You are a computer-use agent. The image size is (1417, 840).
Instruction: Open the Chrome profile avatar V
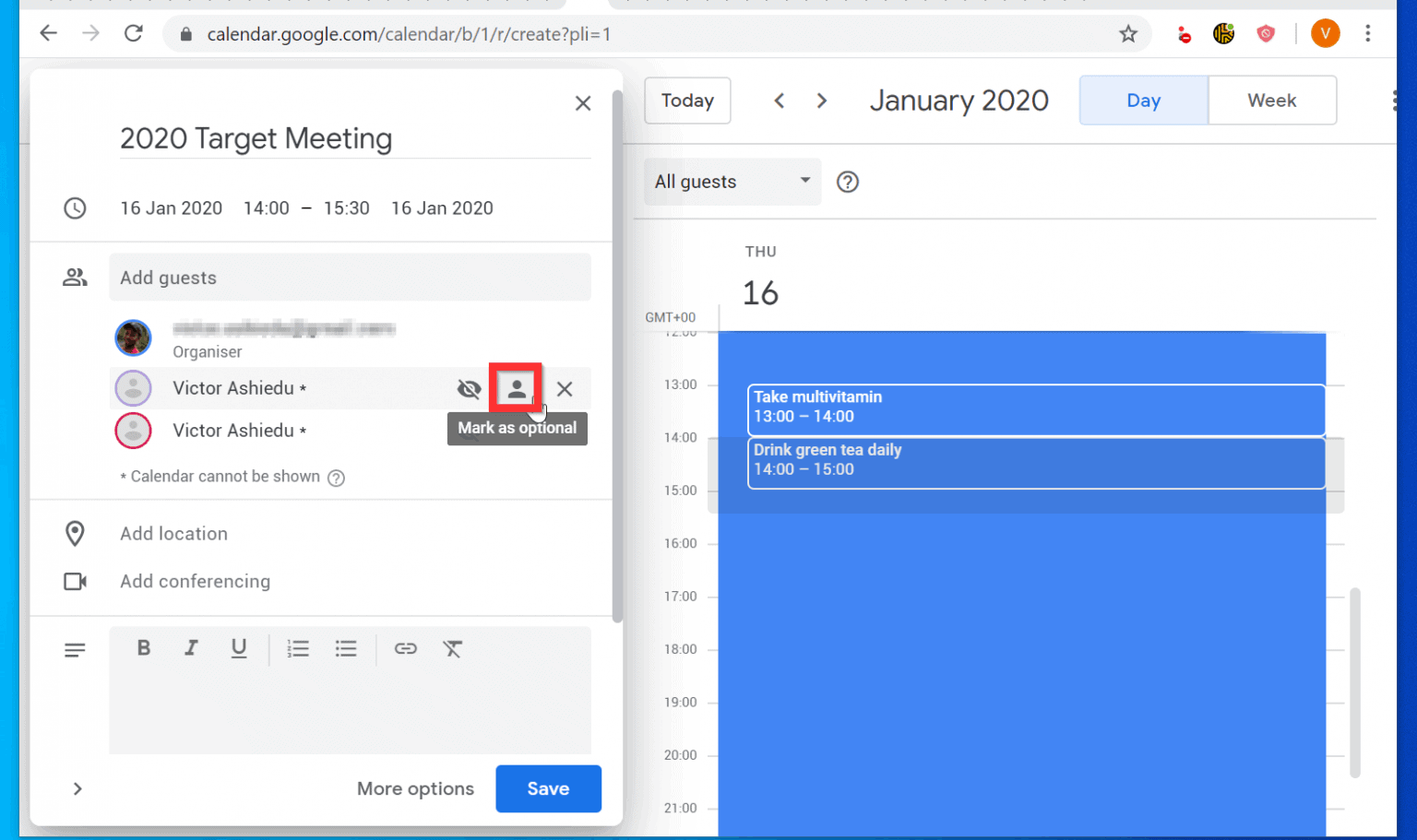pyautogui.click(x=1325, y=34)
